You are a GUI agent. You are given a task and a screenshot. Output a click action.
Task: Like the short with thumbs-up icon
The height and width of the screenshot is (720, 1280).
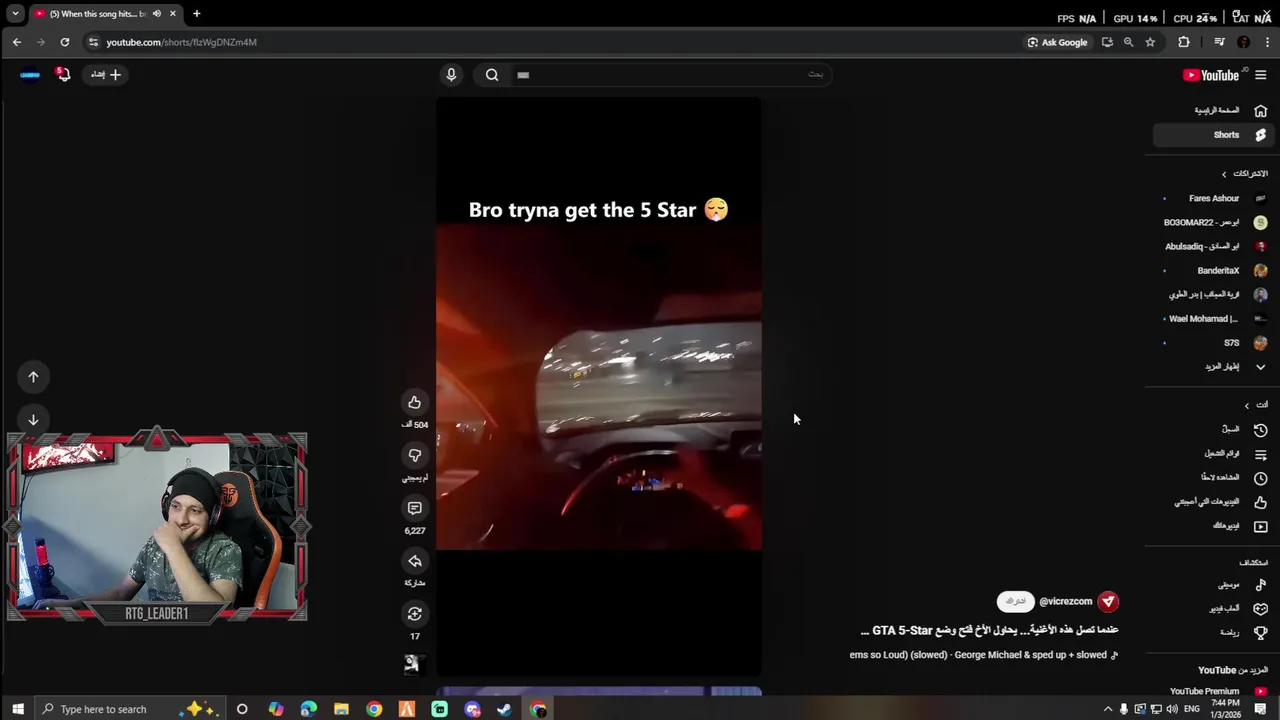414,402
